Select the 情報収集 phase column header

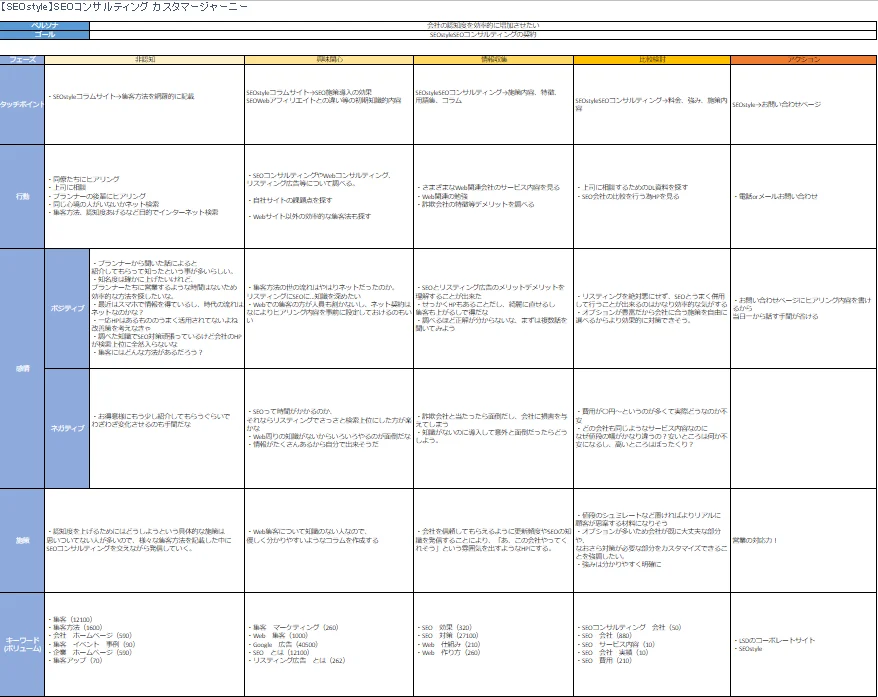(x=493, y=60)
